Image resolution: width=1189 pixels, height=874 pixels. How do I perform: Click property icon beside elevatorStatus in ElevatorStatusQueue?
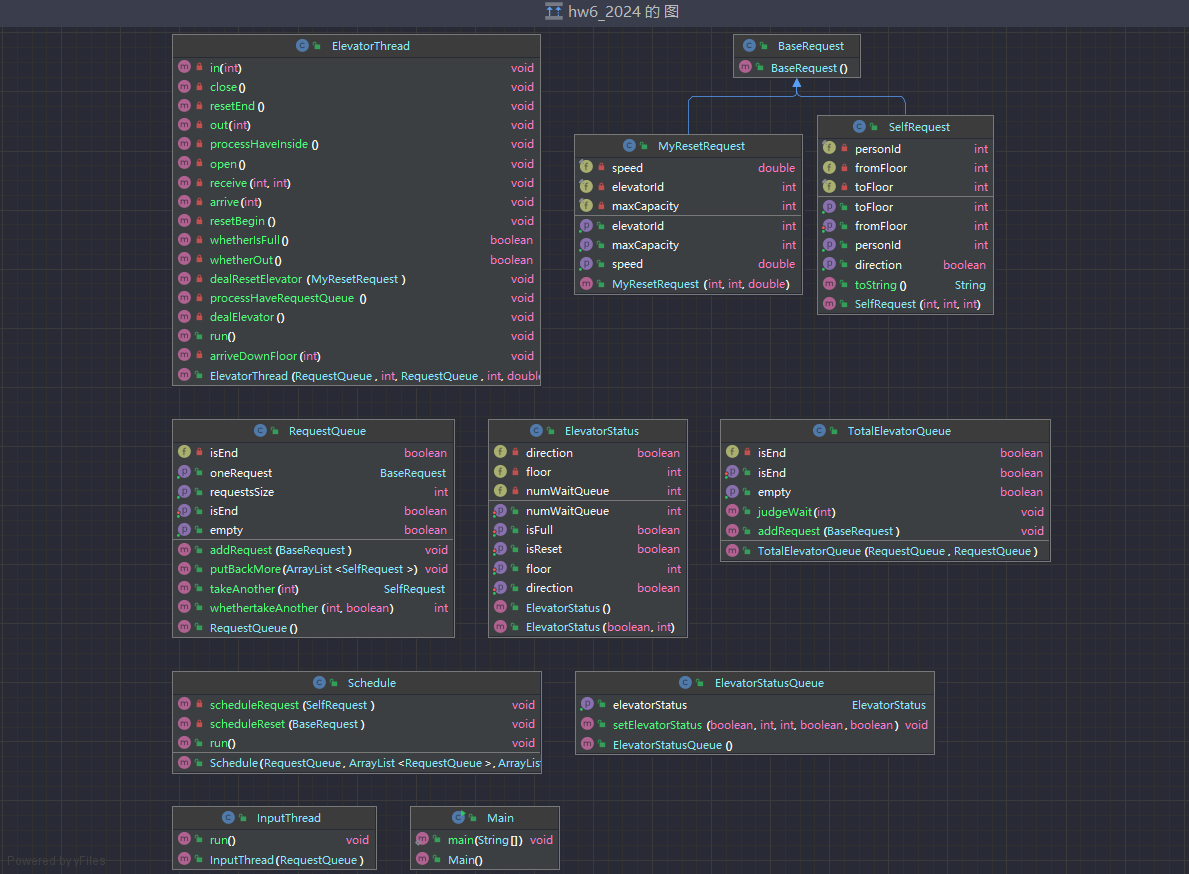tap(587, 704)
